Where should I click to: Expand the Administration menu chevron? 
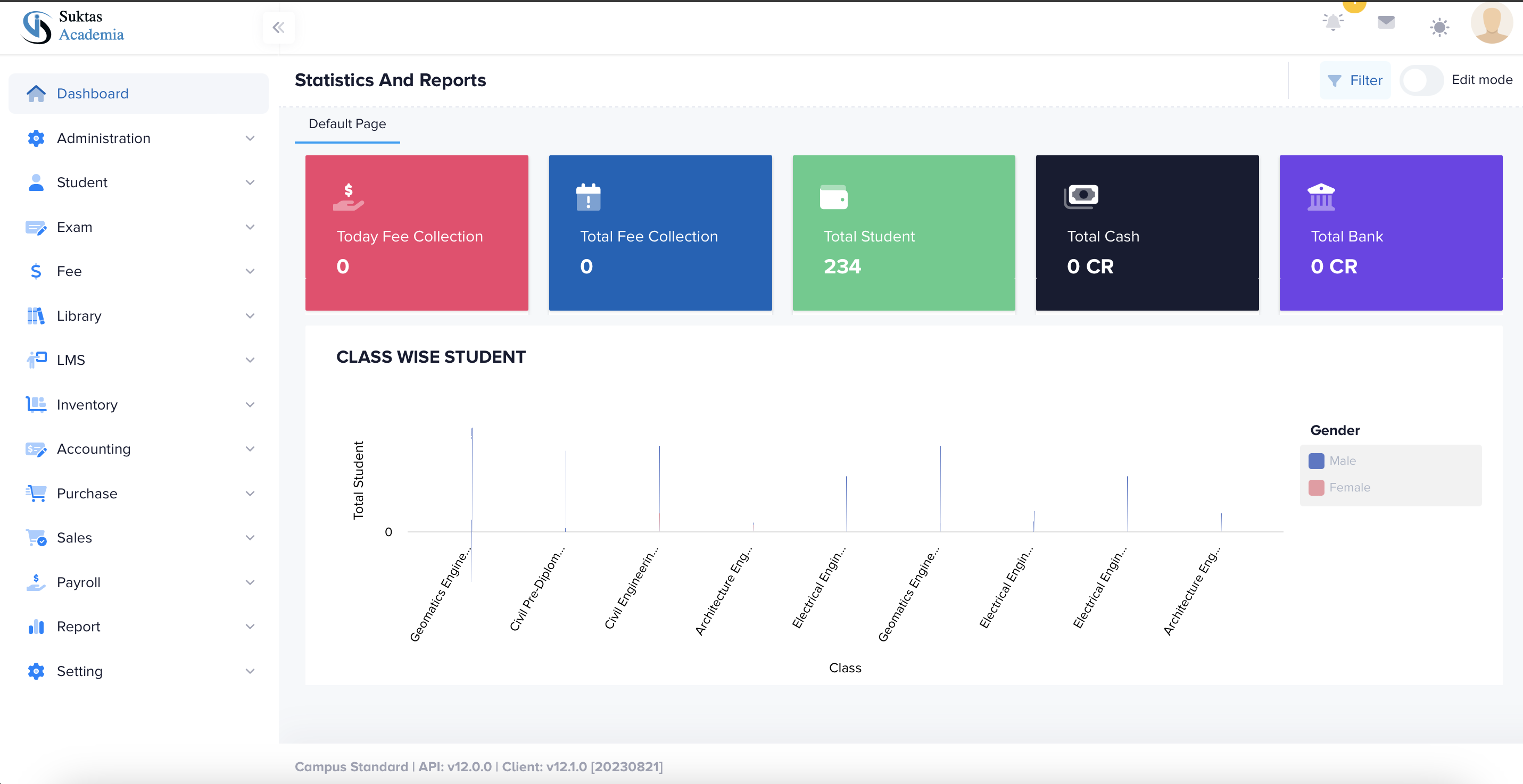tap(250, 138)
